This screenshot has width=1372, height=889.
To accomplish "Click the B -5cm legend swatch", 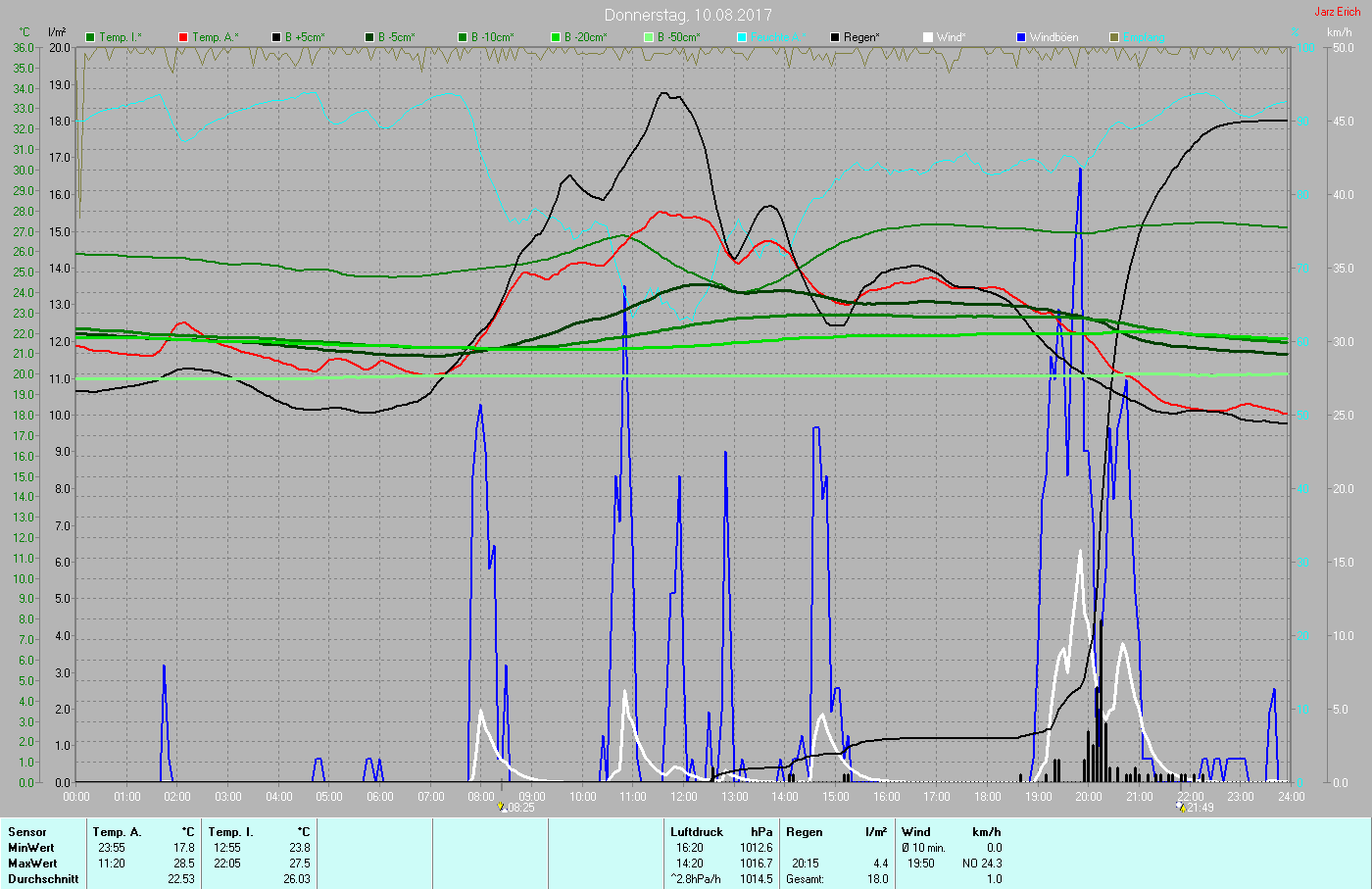I will [369, 37].
